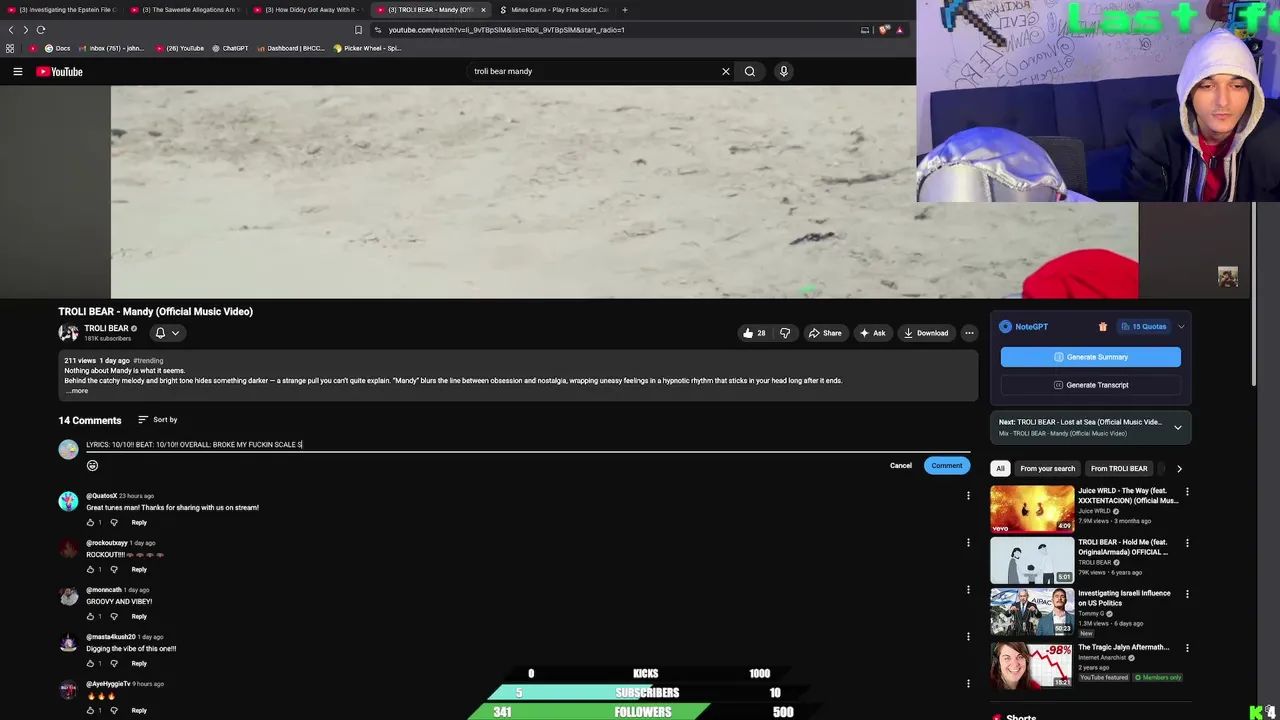Click the #trending hashtag in the description
The width and height of the screenshot is (1280, 720).
click(148, 360)
